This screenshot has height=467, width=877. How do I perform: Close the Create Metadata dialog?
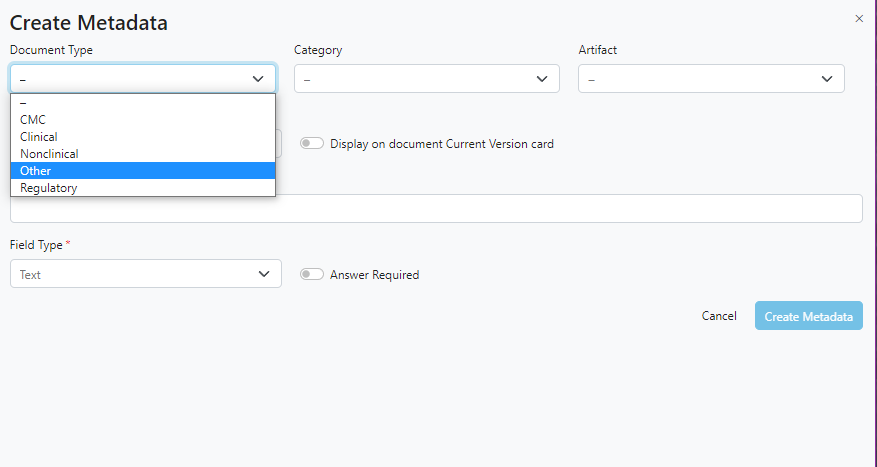858,19
